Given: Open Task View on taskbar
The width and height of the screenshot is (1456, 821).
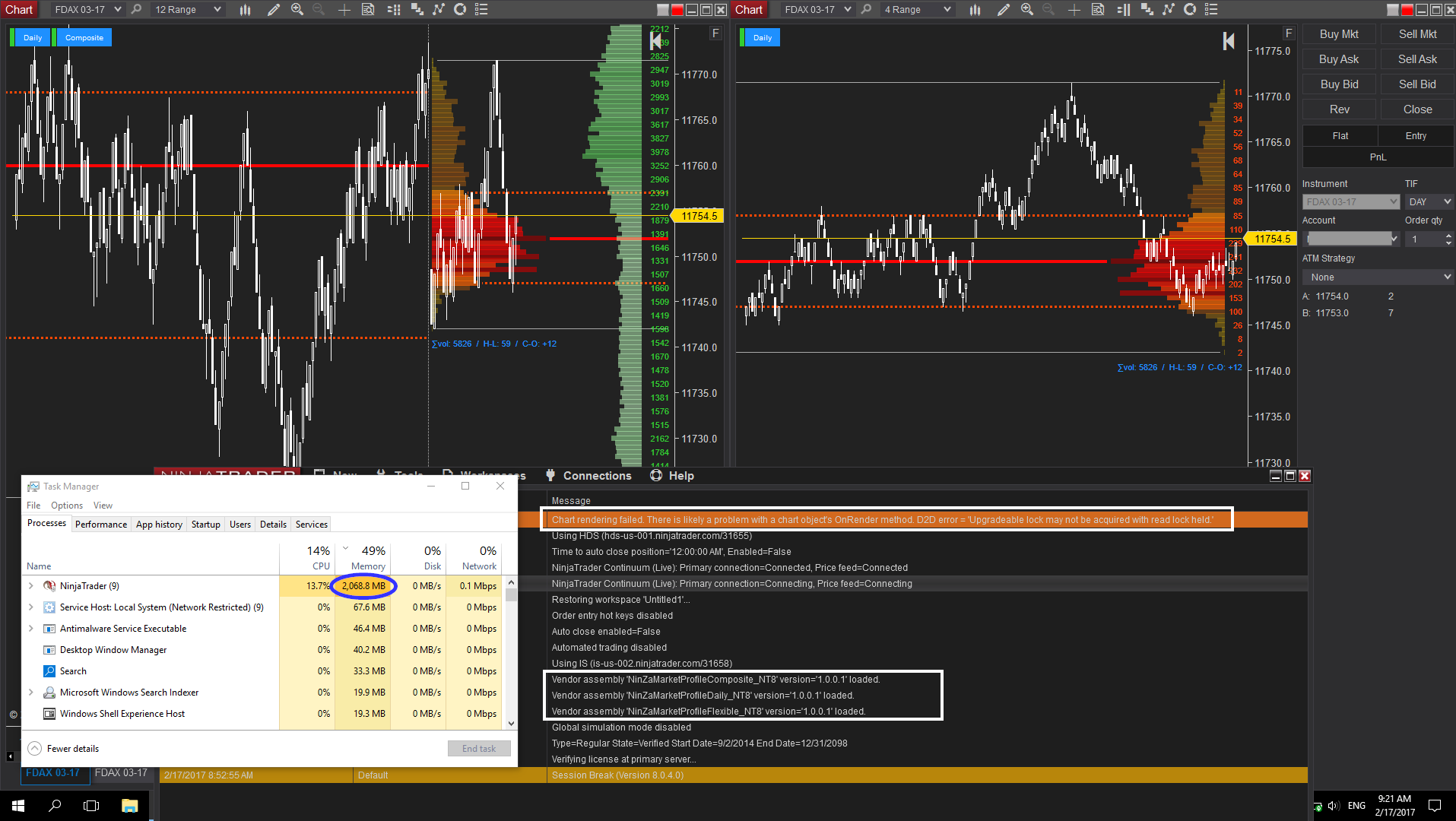Looking at the screenshot, I should pos(91,806).
